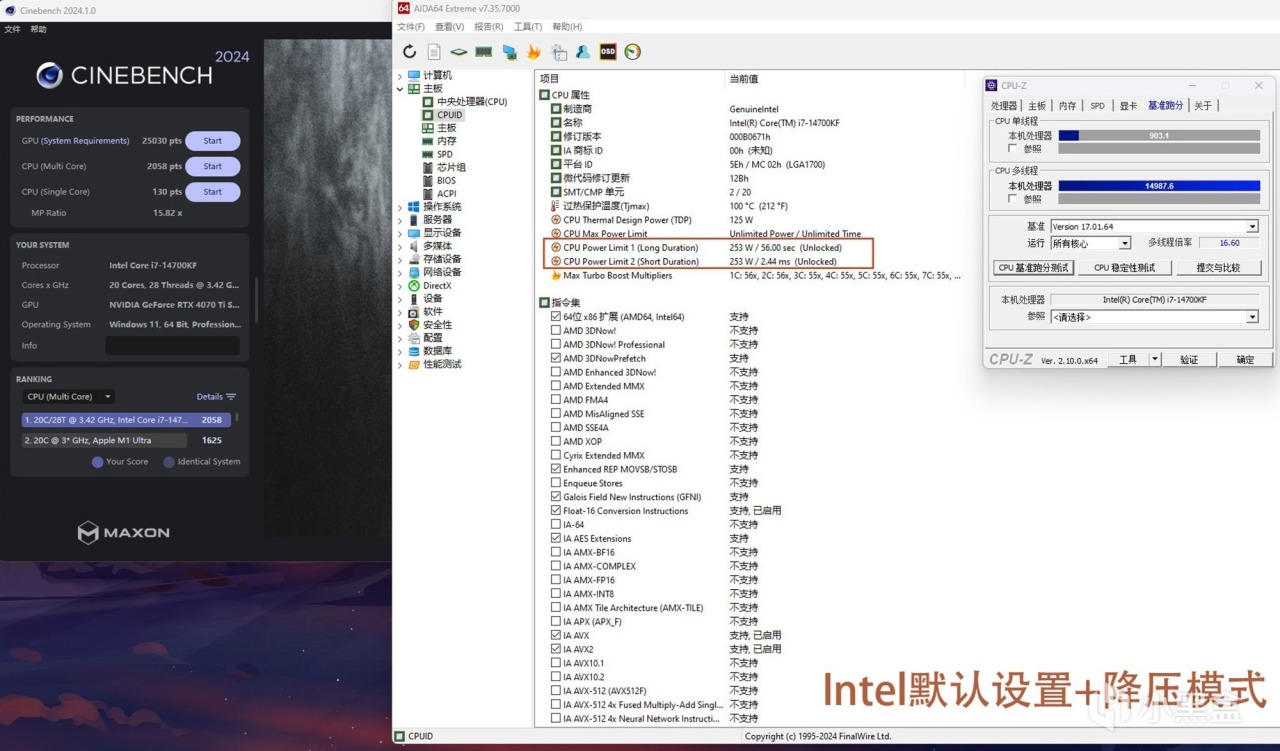Select CPUID in the AIDA64 tree

[450, 115]
